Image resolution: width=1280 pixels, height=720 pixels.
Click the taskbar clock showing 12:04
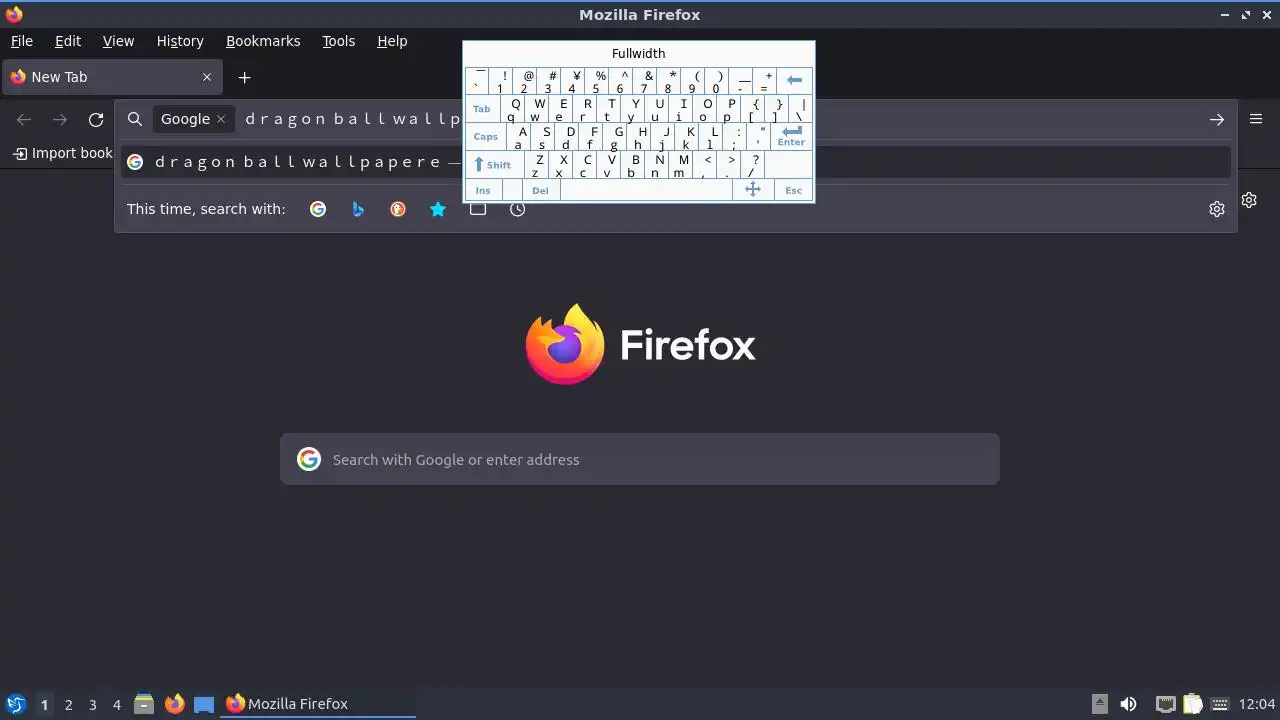pos(1257,704)
